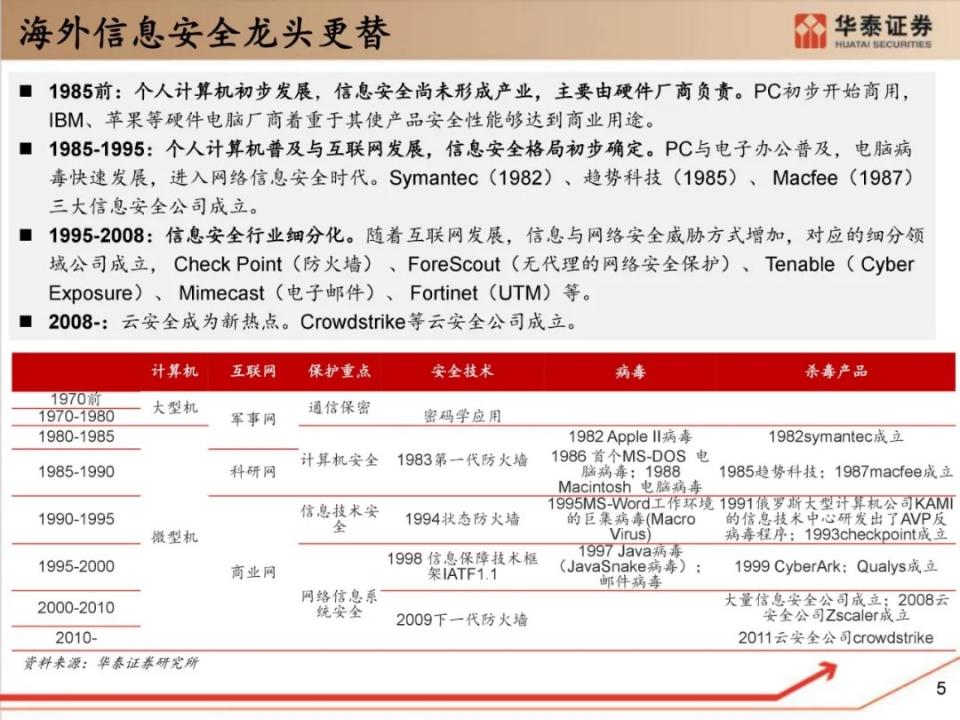Viewport: 960px width, 720px height.
Task: Click the 1982symantec成立 cell
Action: coord(836,437)
